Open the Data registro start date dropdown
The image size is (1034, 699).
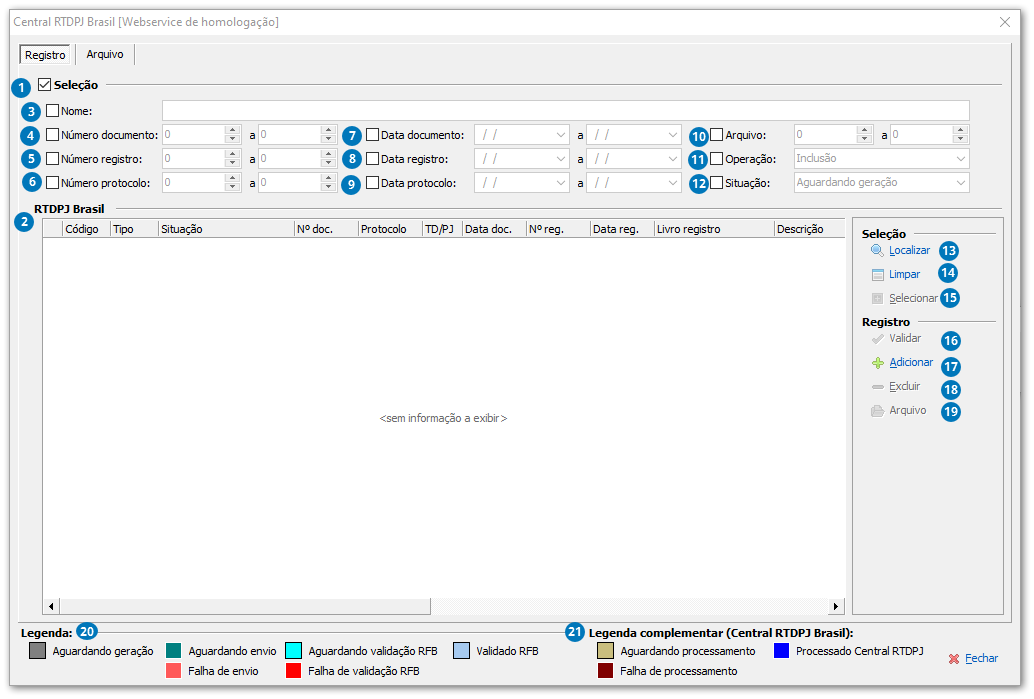tap(561, 159)
